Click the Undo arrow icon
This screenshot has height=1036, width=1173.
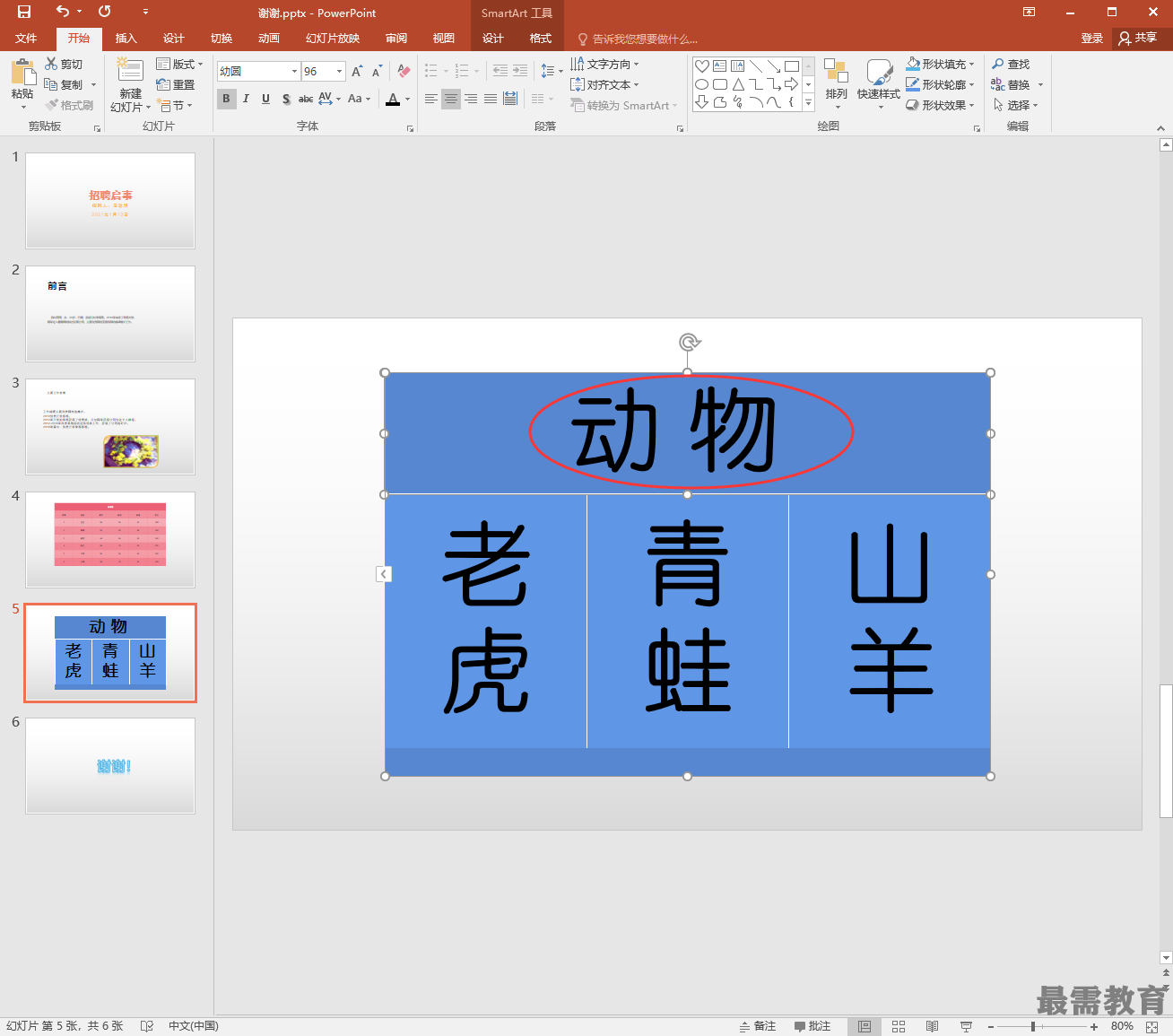coord(62,12)
